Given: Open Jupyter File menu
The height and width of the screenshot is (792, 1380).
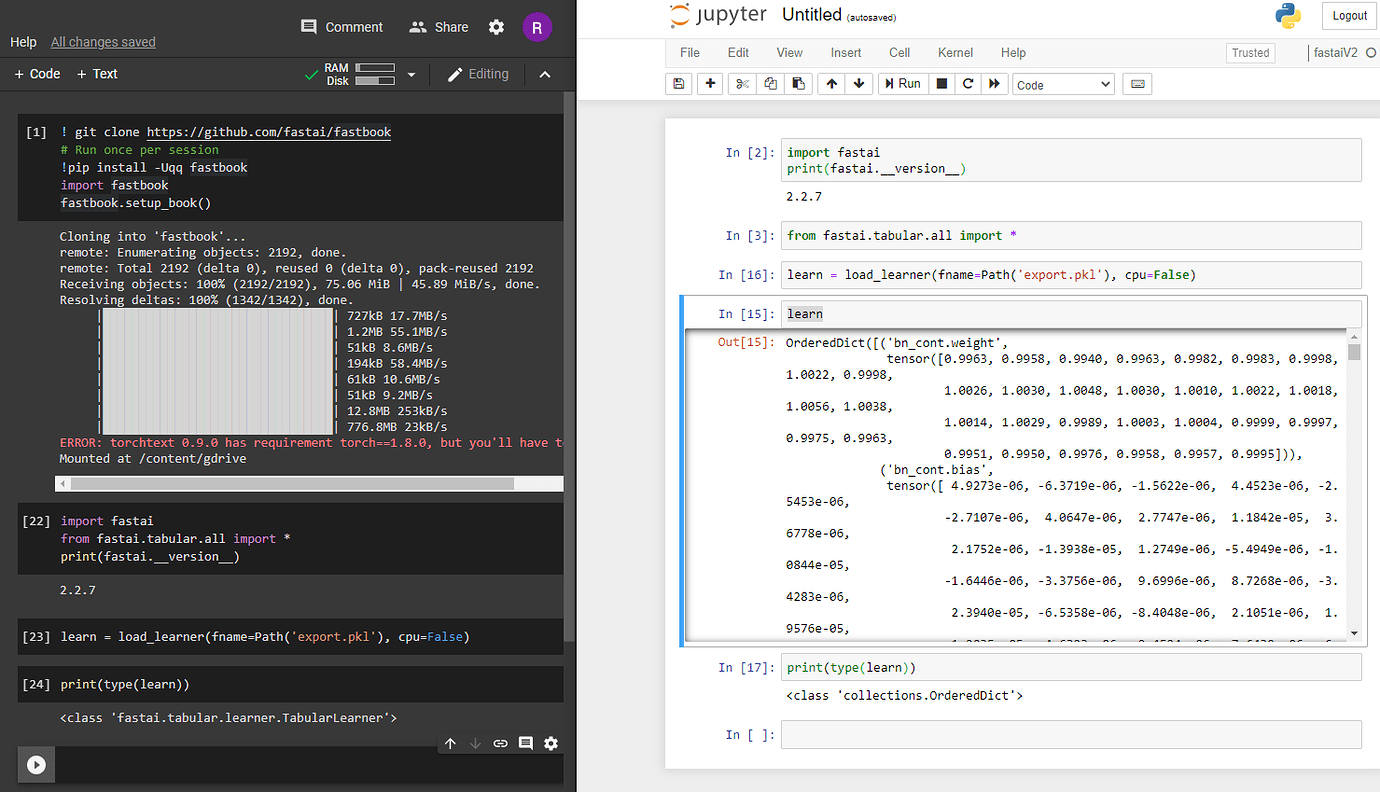Looking at the screenshot, I should point(690,53).
